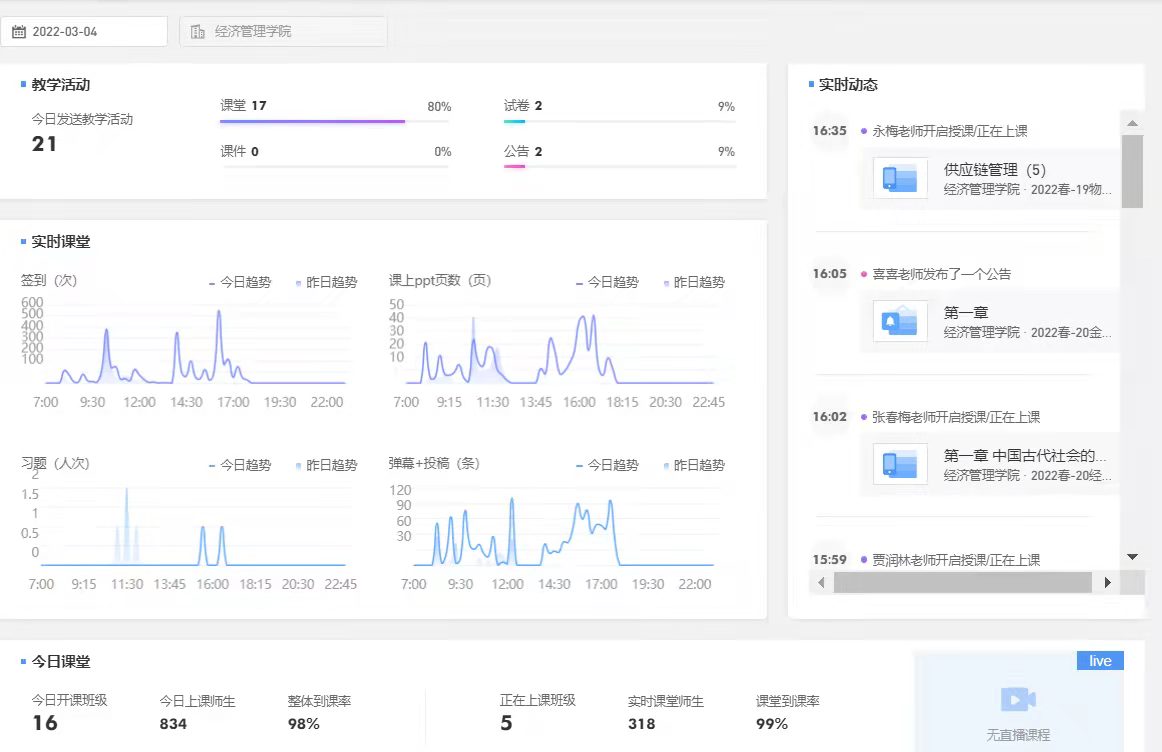Toggle 昨日趋势 legend in 习题 chart
This screenshot has width=1162, height=752.
[x=325, y=465]
